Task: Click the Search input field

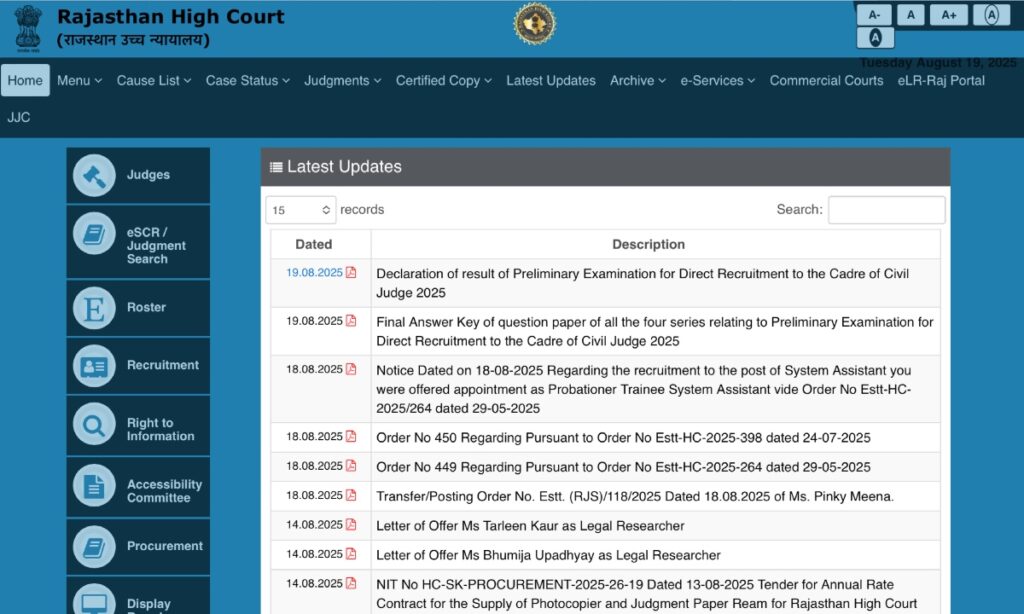Action: coord(886,210)
